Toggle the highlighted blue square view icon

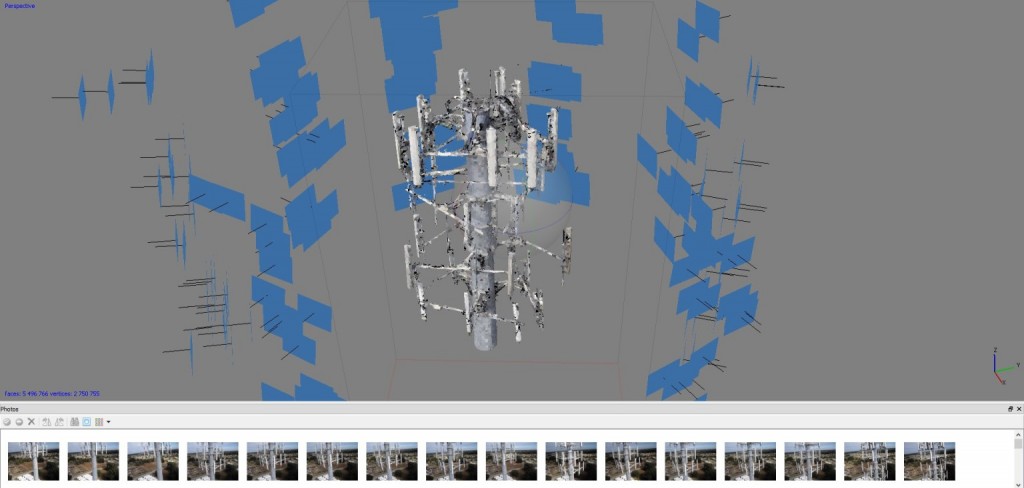click(x=86, y=422)
